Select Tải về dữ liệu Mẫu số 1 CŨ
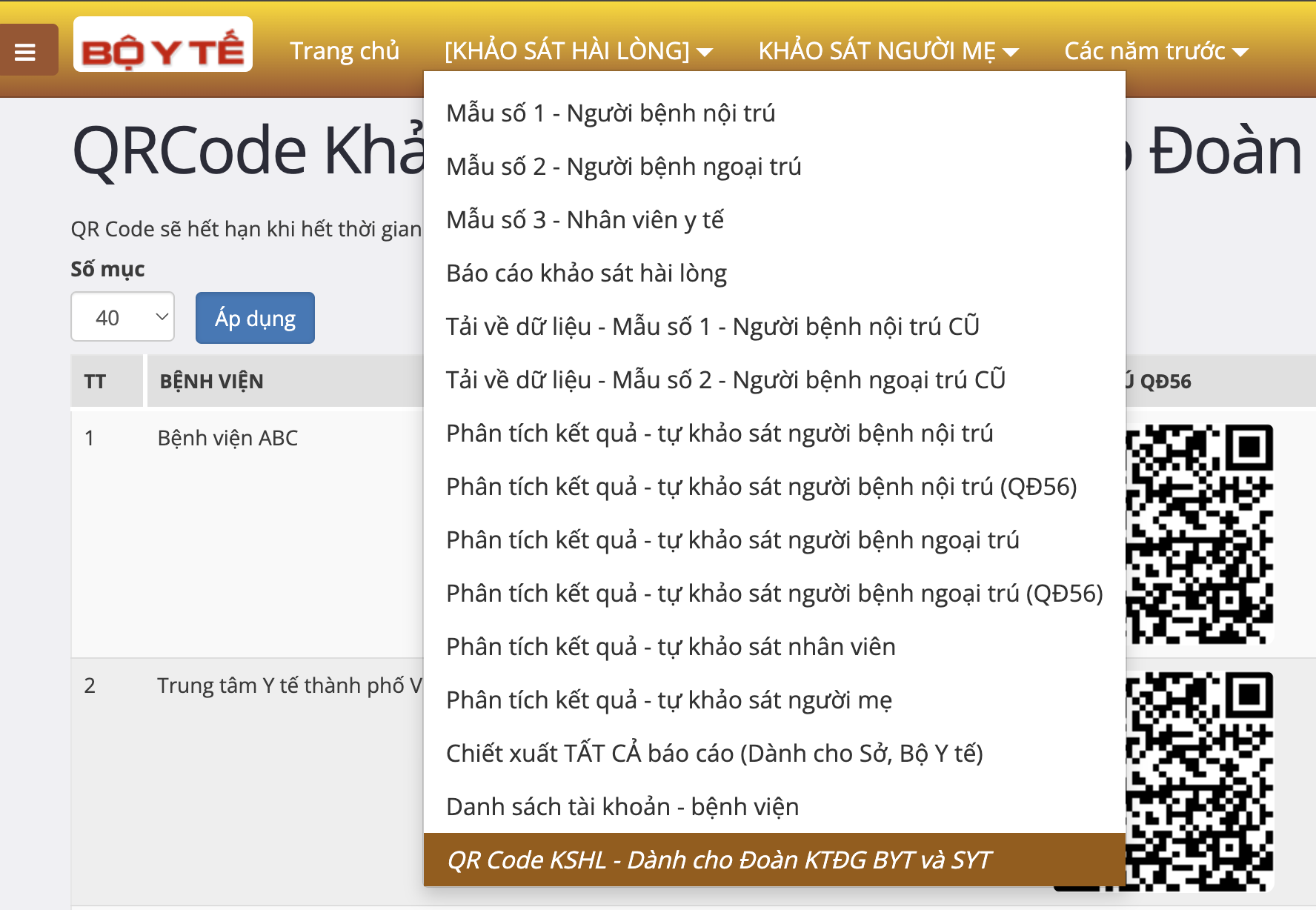The width and height of the screenshot is (1316, 910). (x=712, y=327)
